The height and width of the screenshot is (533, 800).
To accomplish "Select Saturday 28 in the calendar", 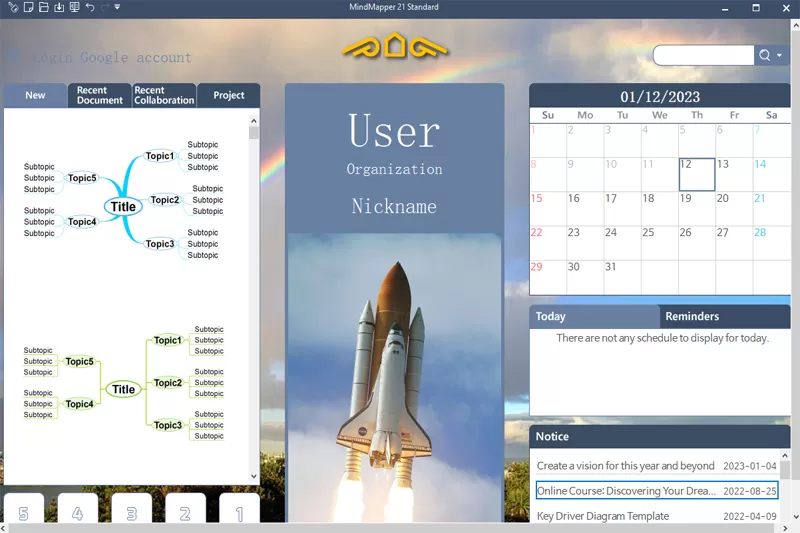I will pos(771,243).
